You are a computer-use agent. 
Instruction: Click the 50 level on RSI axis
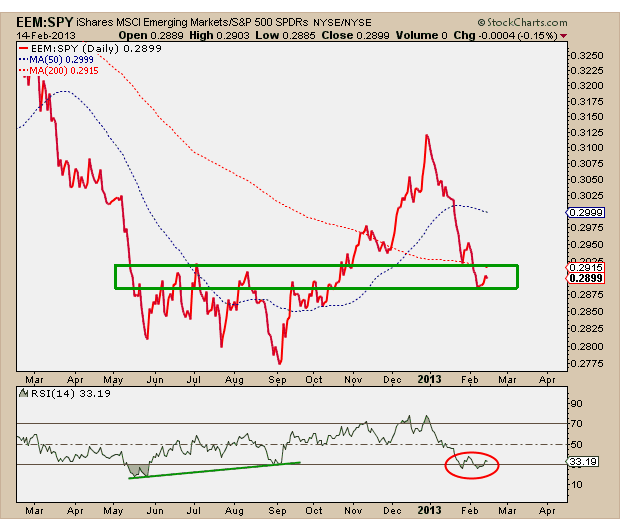[576, 444]
